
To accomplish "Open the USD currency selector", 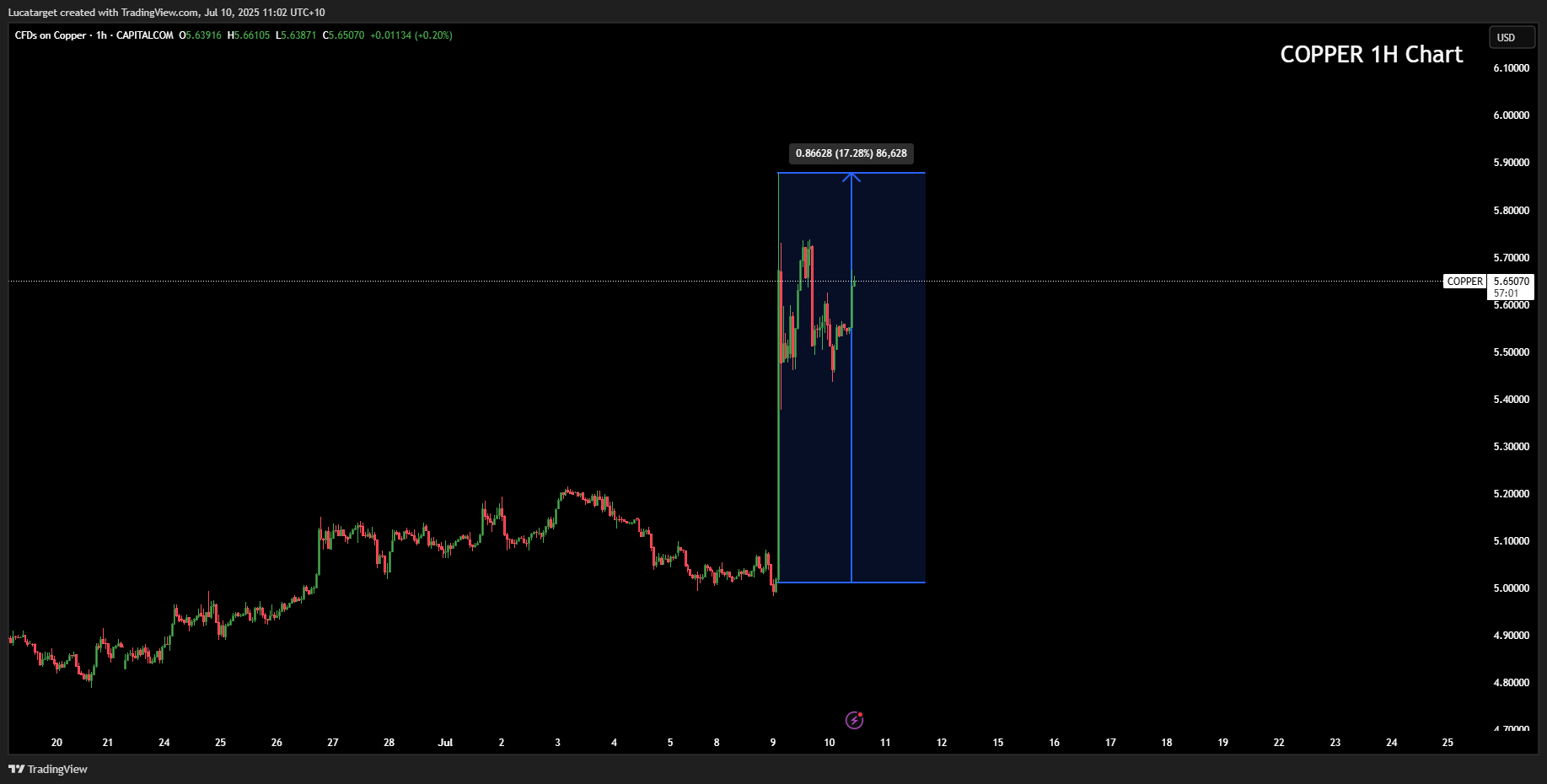I will pyautogui.click(x=1512, y=38).
